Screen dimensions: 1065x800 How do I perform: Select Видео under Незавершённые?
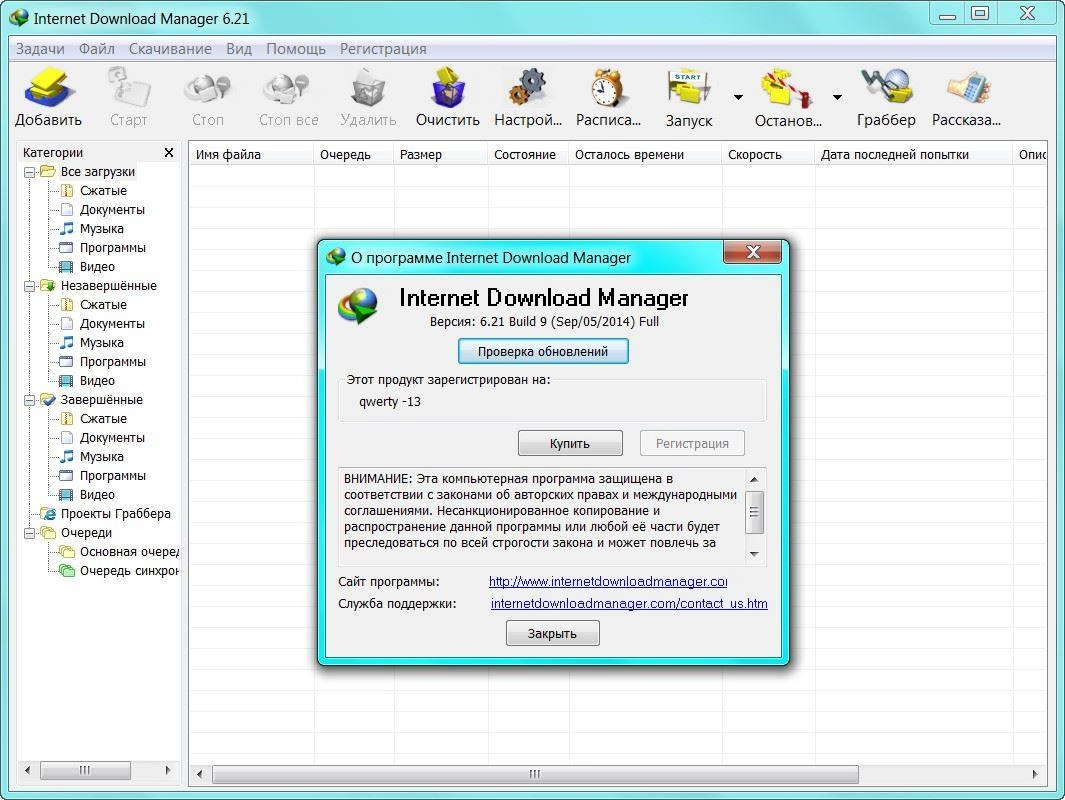pyautogui.click(x=97, y=381)
